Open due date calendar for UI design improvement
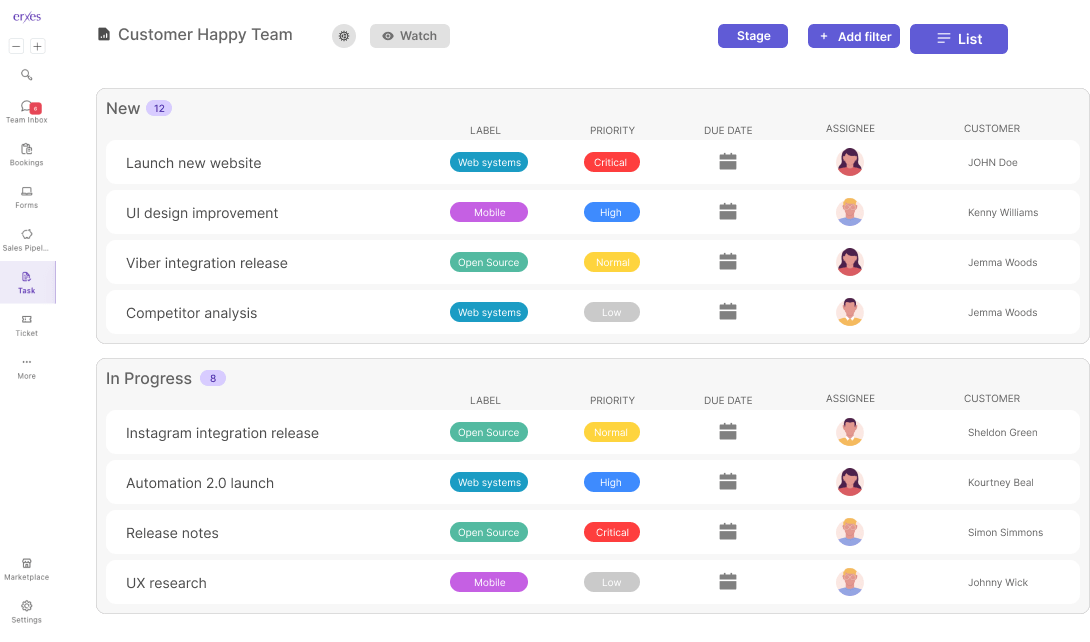 [x=728, y=212]
